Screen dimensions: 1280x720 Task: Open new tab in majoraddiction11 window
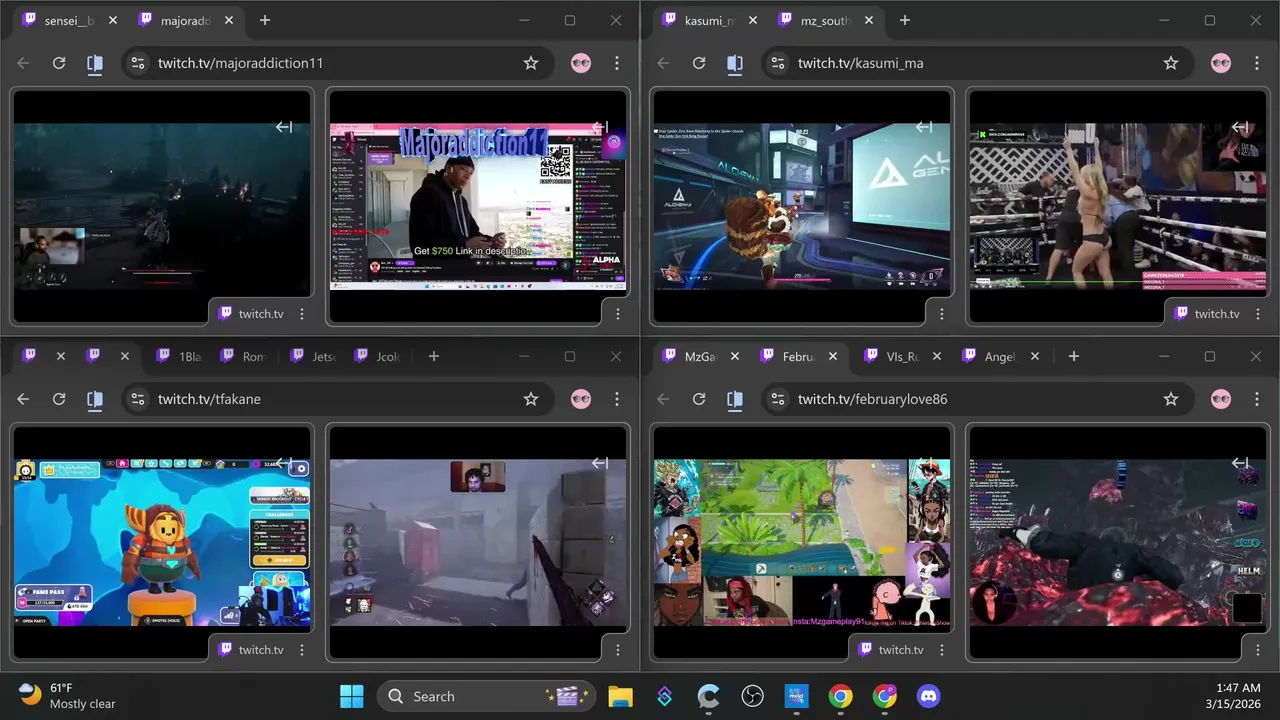(x=265, y=20)
